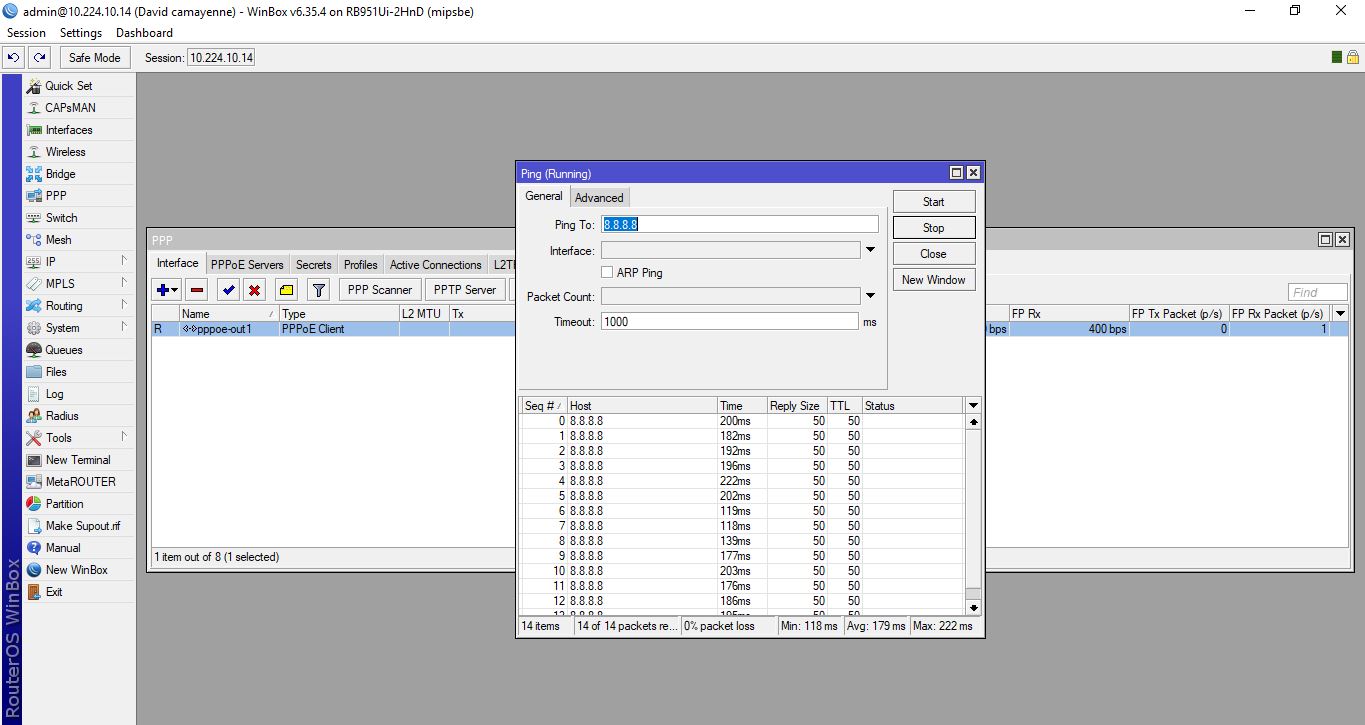Image resolution: width=1365 pixels, height=725 pixels.
Task: Switch to the Profiles tab
Action: (x=360, y=265)
